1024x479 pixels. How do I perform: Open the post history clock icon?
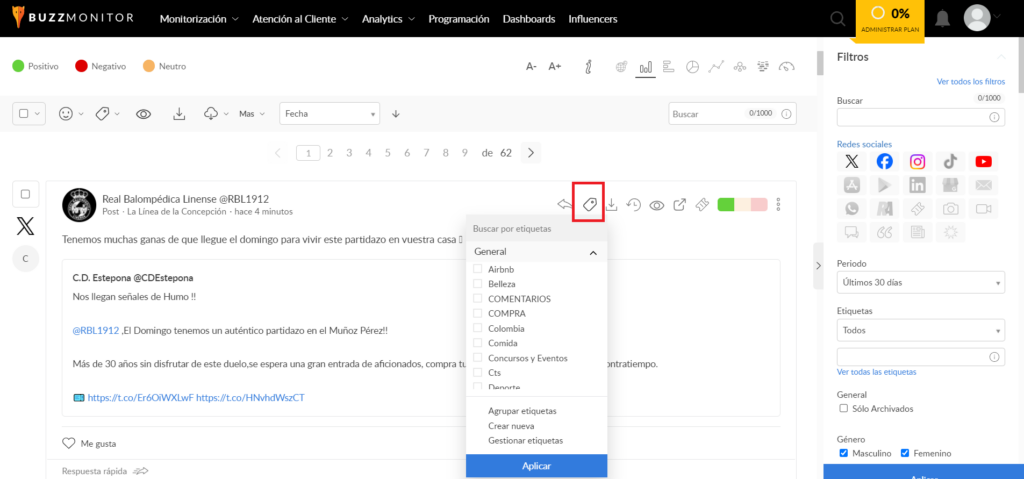(x=633, y=205)
